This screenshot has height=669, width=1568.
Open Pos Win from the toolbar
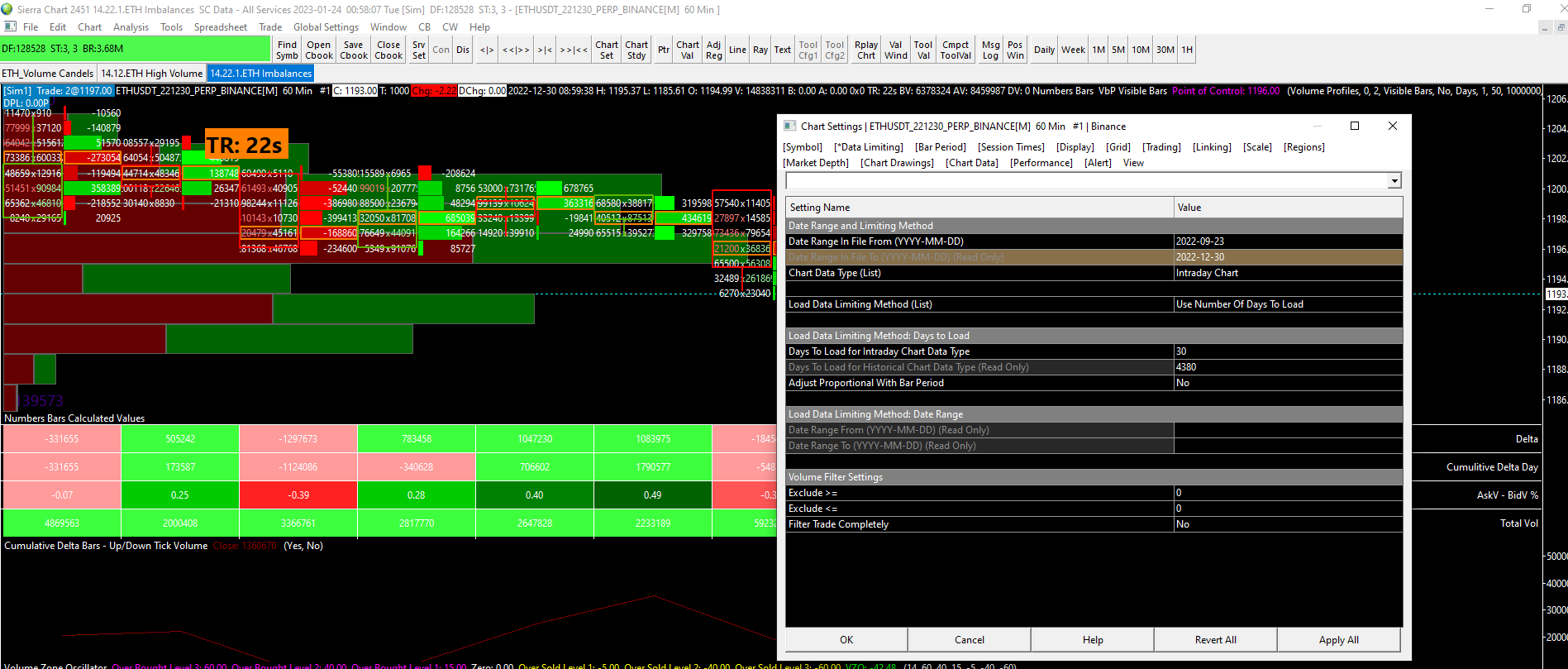pyautogui.click(x=1015, y=50)
